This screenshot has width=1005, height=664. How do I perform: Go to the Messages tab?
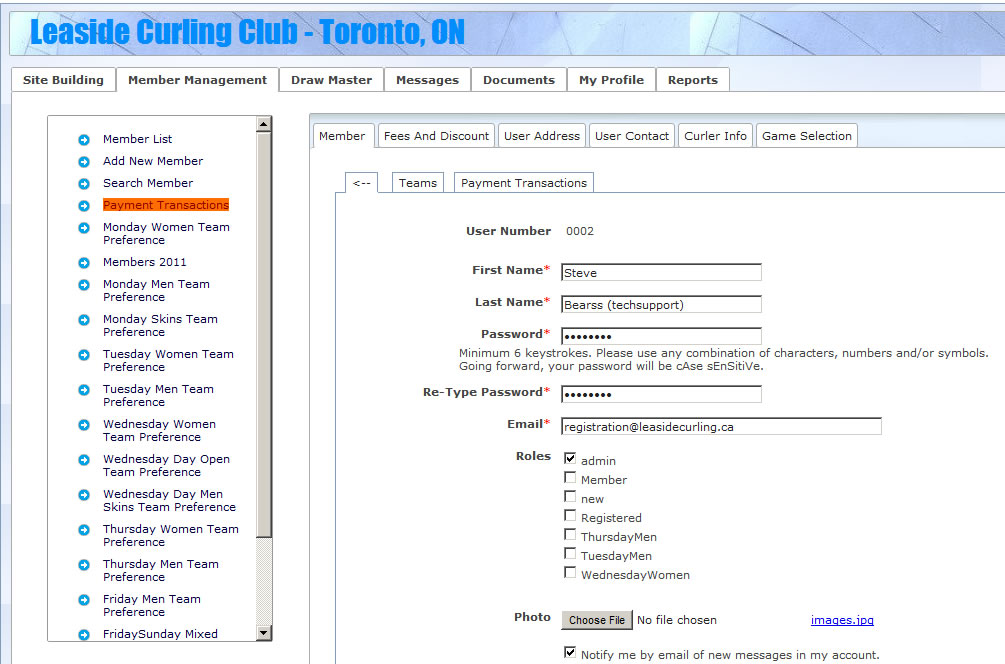pos(428,80)
